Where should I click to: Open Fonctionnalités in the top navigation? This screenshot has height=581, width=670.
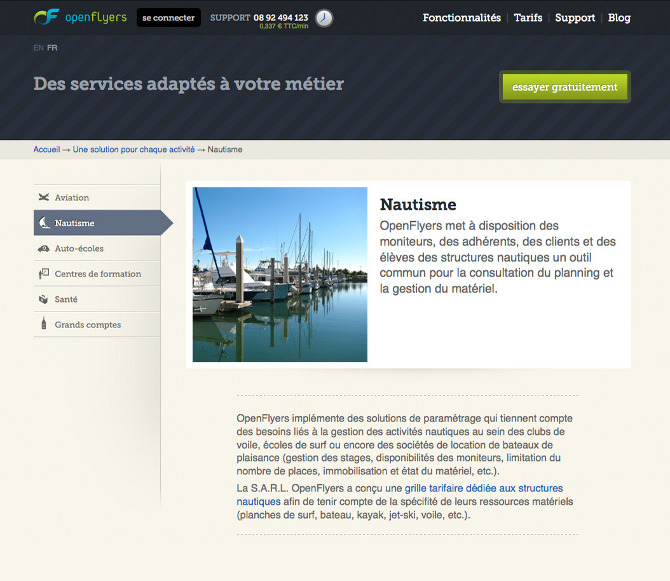pos(461,18)
